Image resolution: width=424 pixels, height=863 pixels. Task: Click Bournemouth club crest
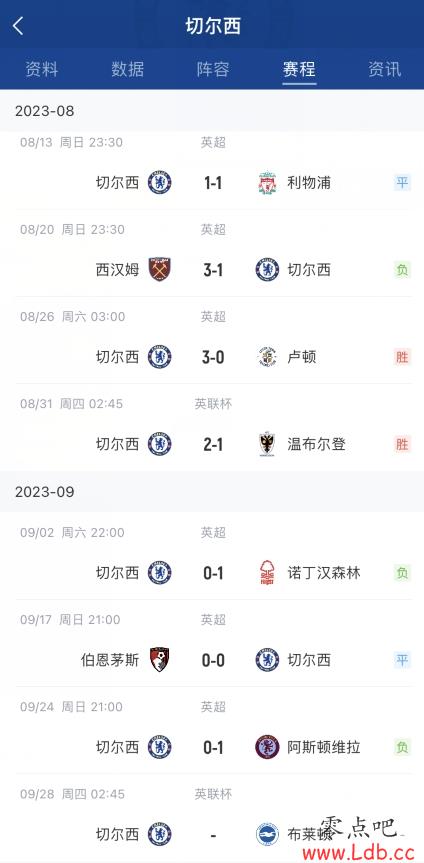click(159, 660)
